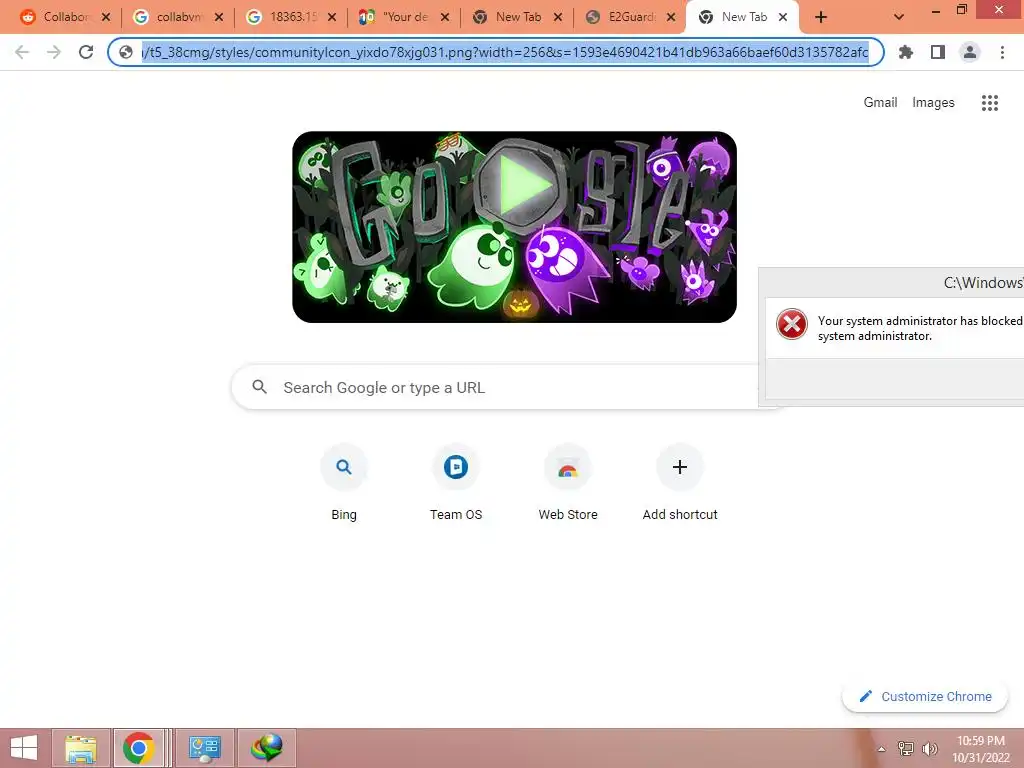Open the Bing shortcut
1024x768 pixels.
pyautogui.click(x=344, y=483)
